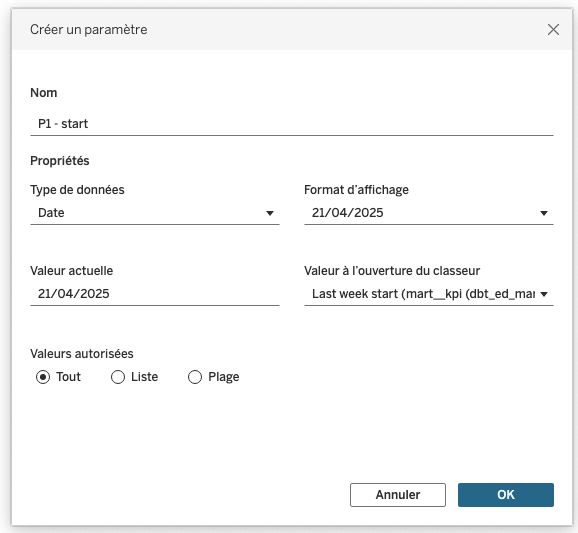Screen dimensions: 578x533
Task: Close the Créer un paramètre dialog
Action: point(553,29)
